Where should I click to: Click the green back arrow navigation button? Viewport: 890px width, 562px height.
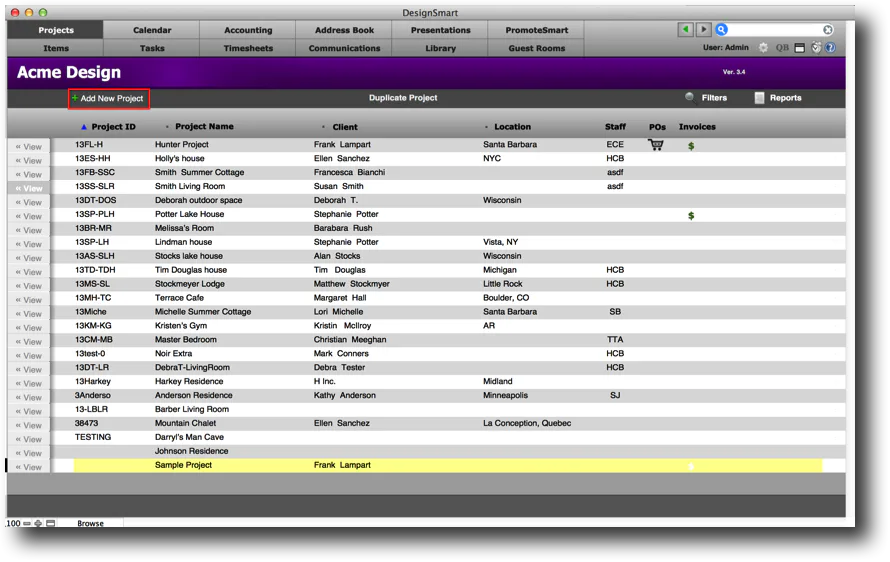(686, 30)
